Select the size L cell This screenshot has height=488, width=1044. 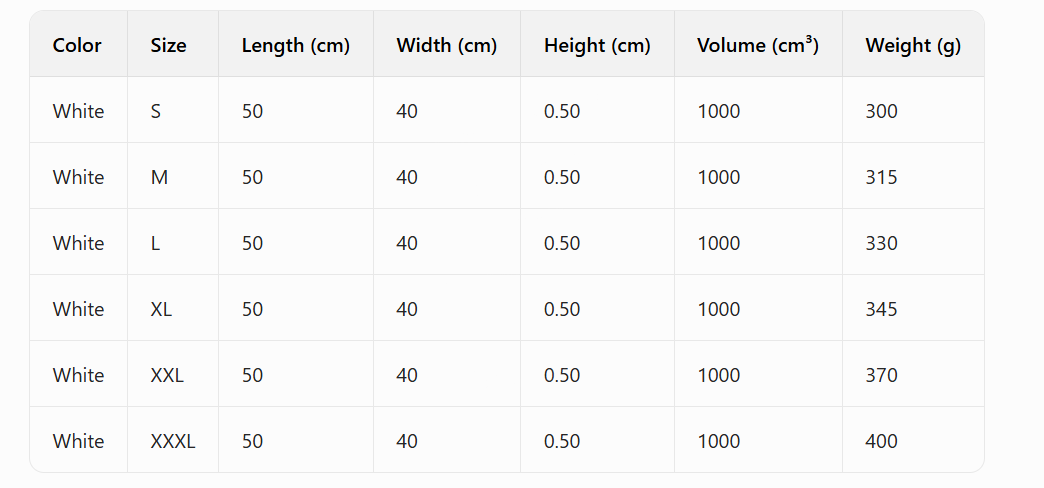(x=155, y=243)
